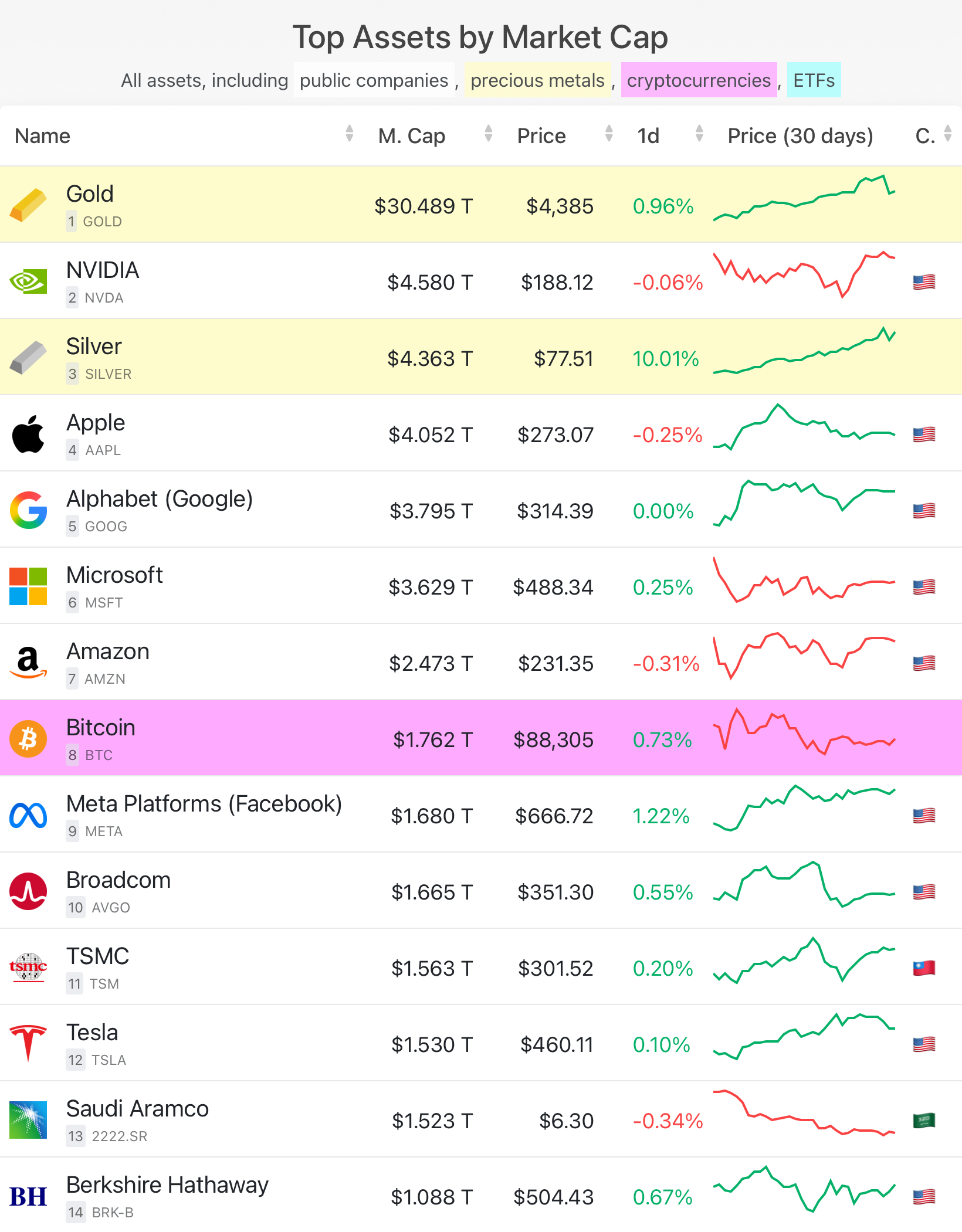Click the TSMC logo icon
The image size is (962, 1232).
point(28,968)
